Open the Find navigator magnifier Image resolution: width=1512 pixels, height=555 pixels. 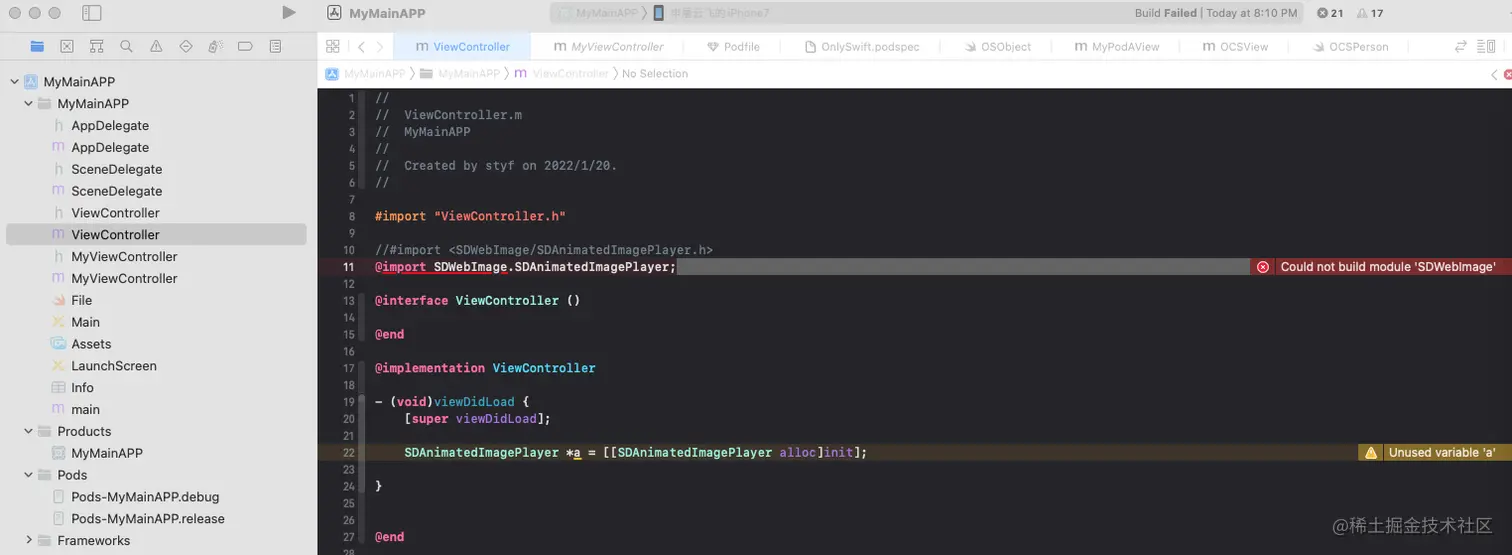click(x=126, y=46)
